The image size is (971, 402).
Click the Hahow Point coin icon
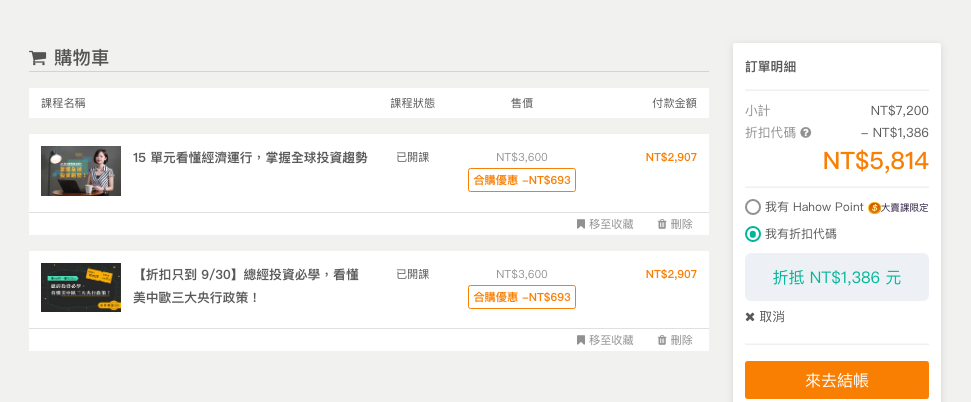click(x=874, y=208)
